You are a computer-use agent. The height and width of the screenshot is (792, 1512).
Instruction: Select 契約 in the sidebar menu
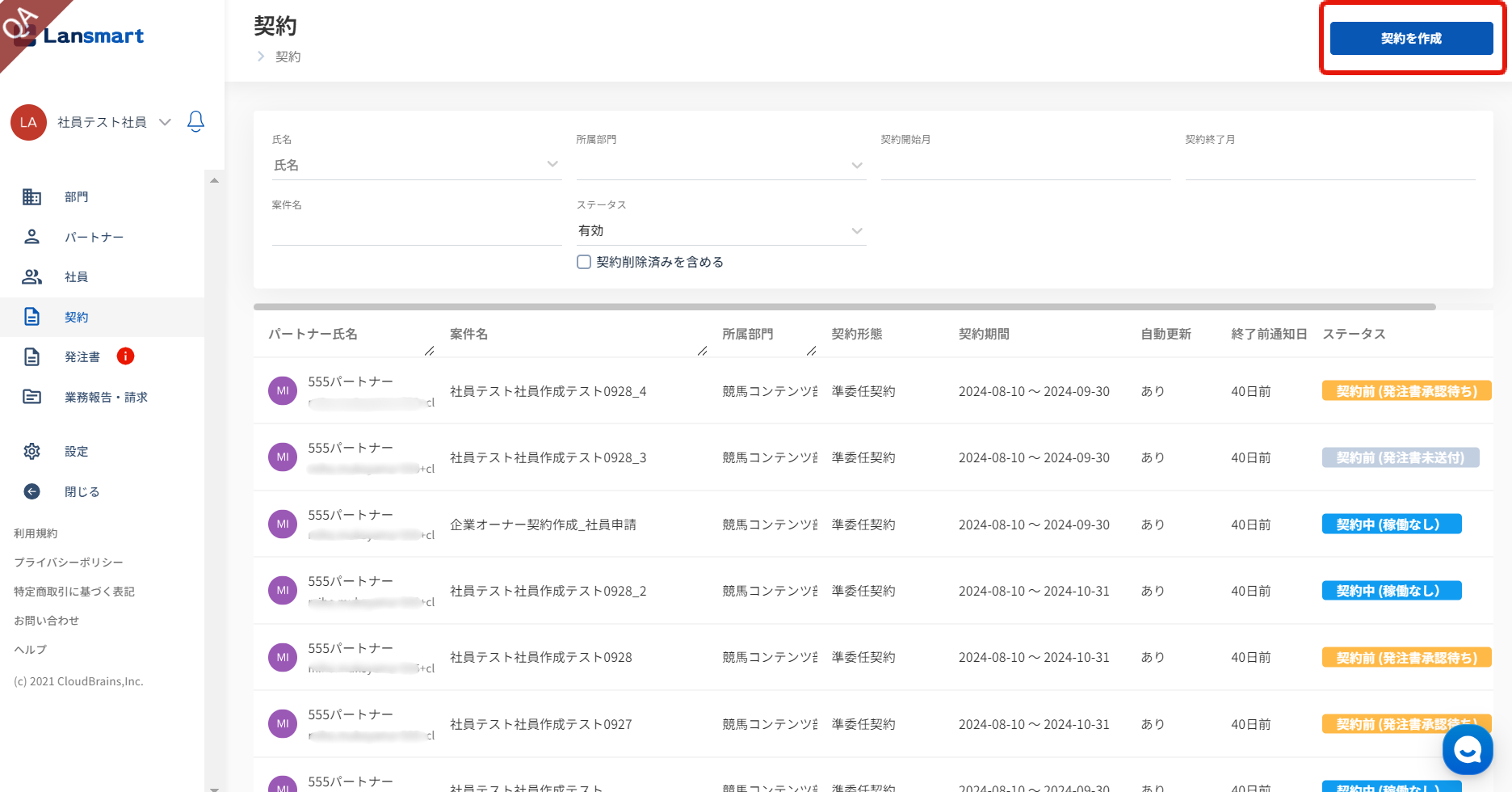(77, 317)
